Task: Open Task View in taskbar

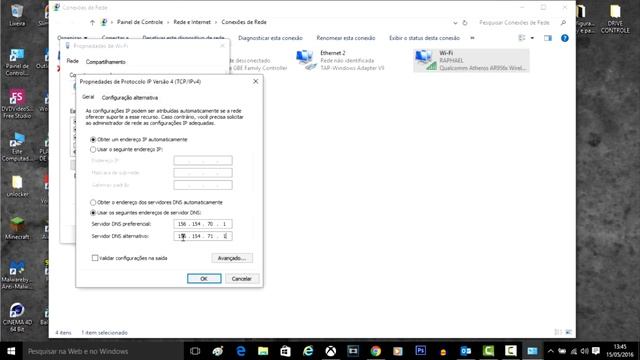Action: click(x=195, y=351)
